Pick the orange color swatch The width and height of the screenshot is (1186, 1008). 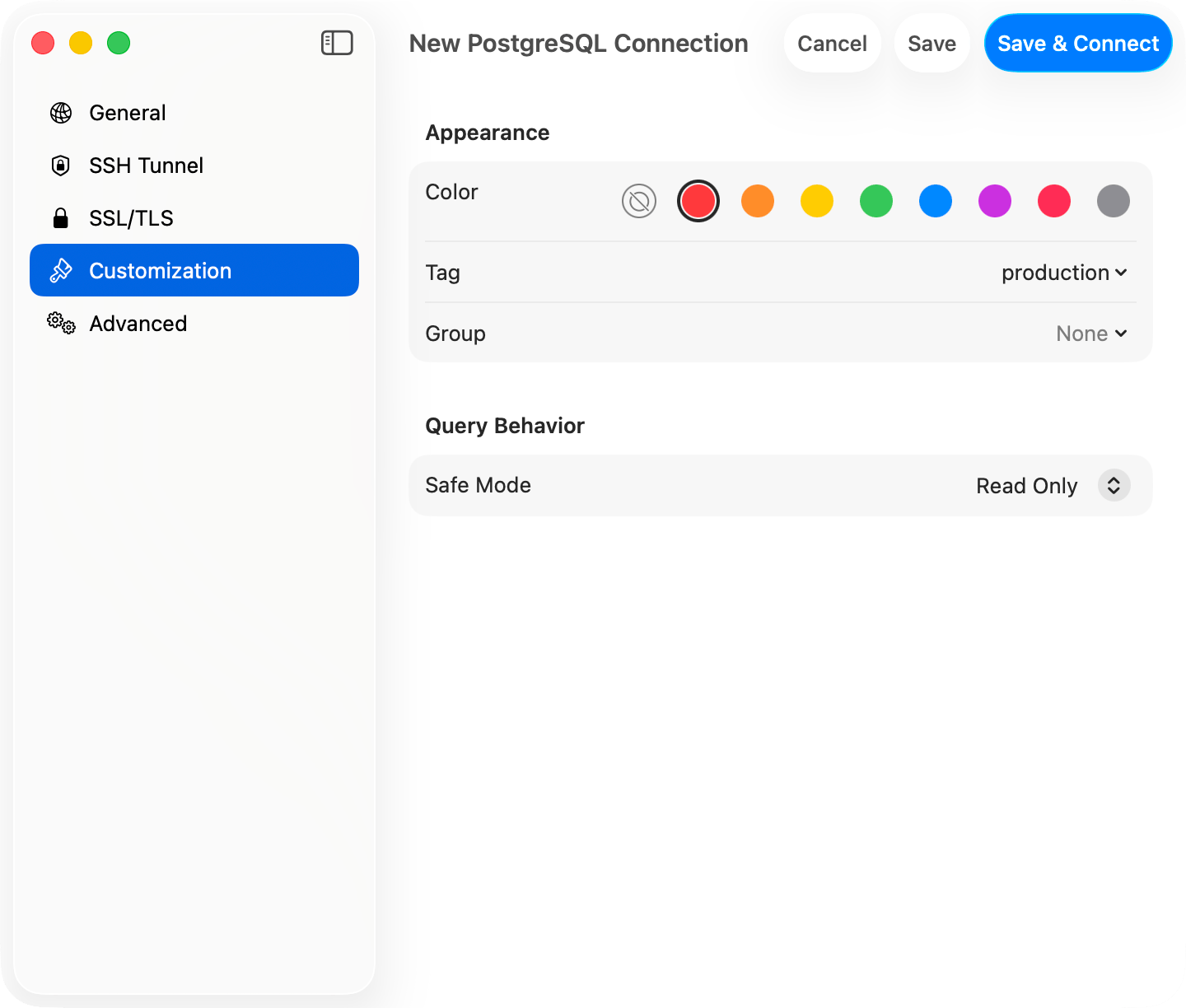(758, 201)
